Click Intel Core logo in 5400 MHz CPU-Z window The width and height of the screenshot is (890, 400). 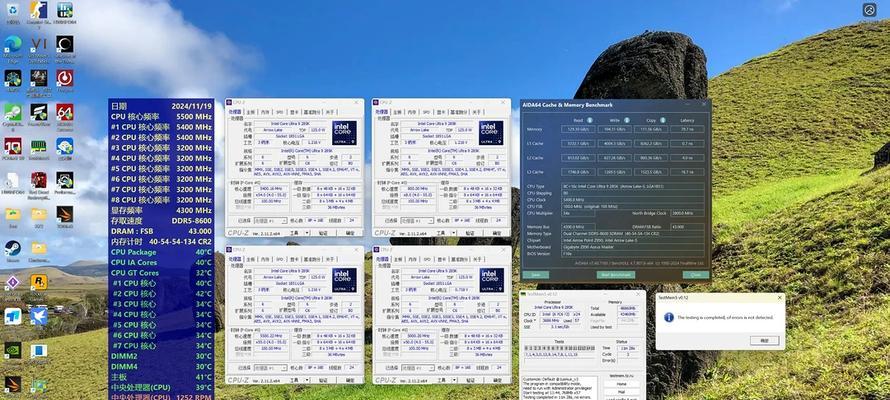345,133
